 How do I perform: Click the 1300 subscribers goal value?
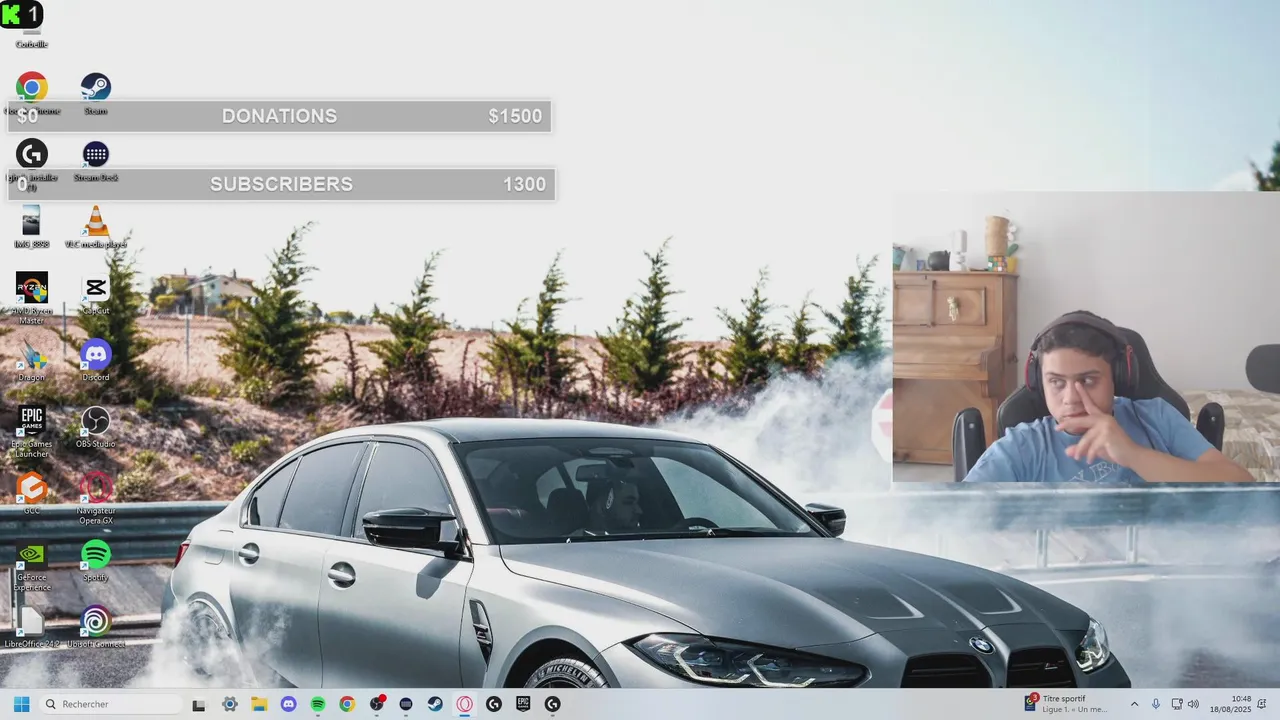525,184
